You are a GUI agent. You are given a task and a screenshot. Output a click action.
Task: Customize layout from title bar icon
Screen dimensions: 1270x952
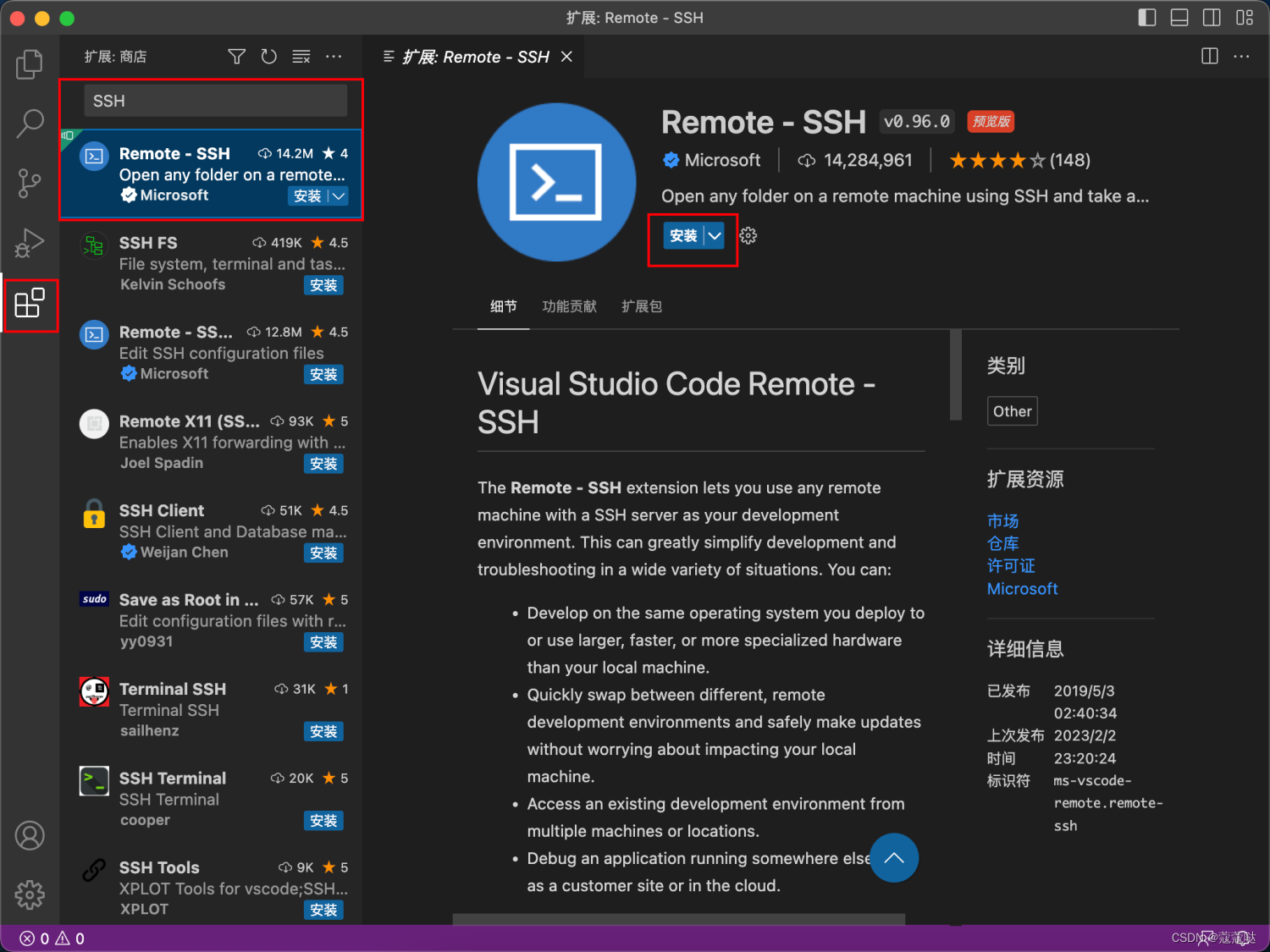pos(1245,18)
